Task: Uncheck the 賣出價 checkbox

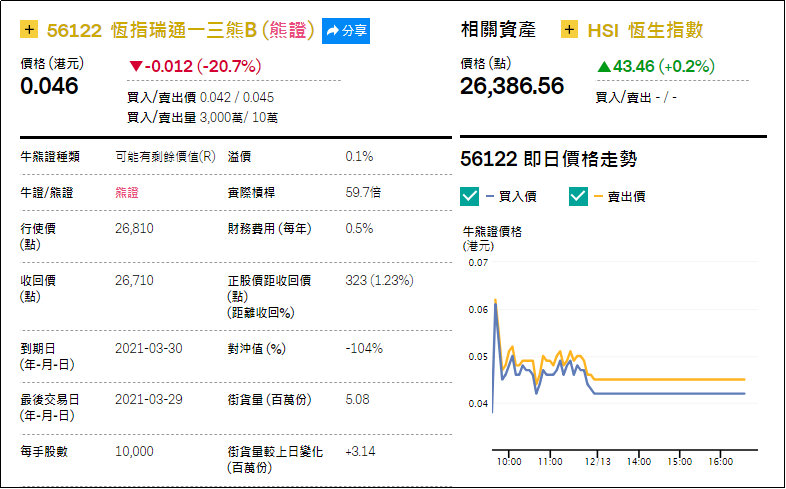Action: point(578,196)
